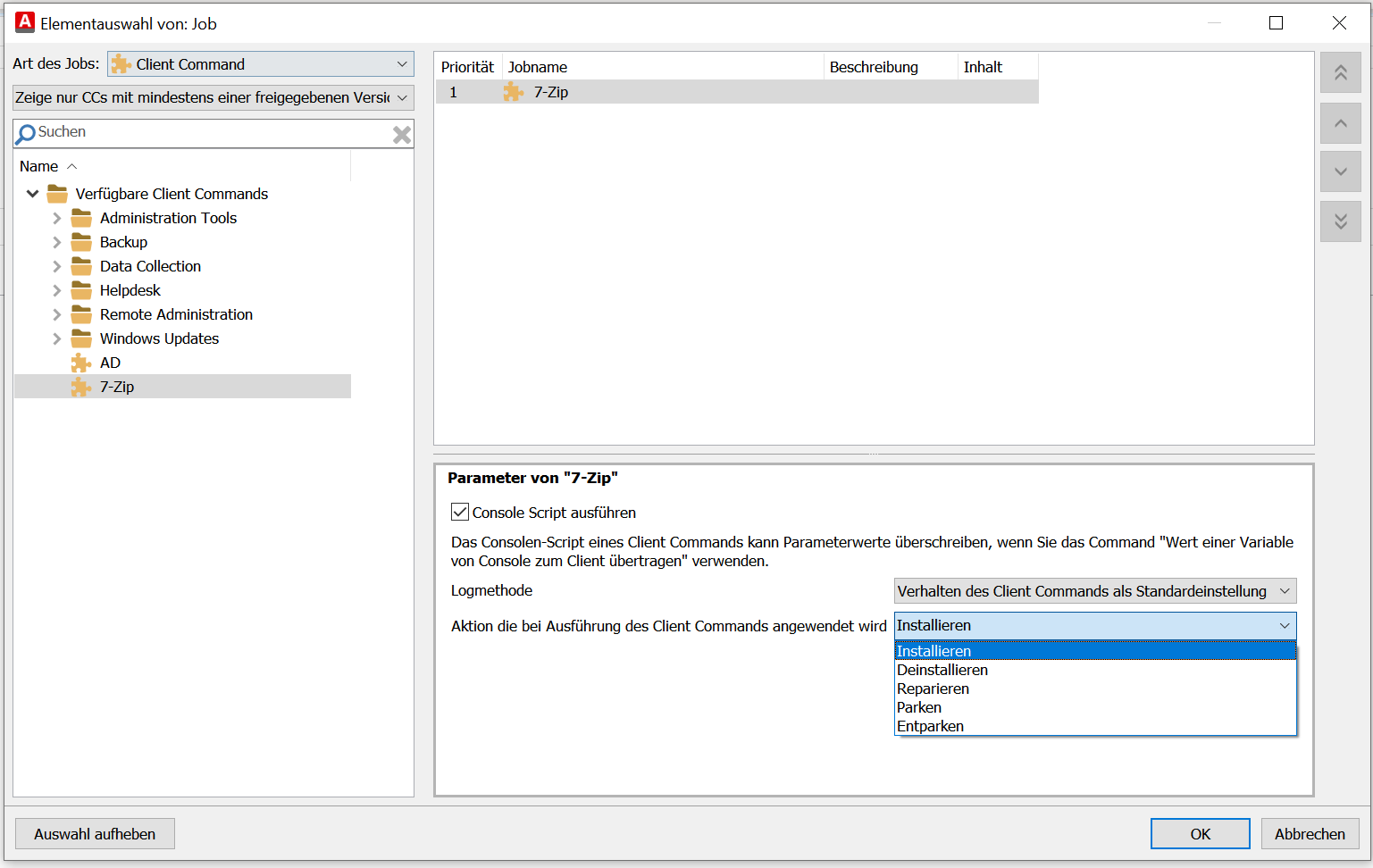Choose Deinstallieren from the action list

(942, 670)
